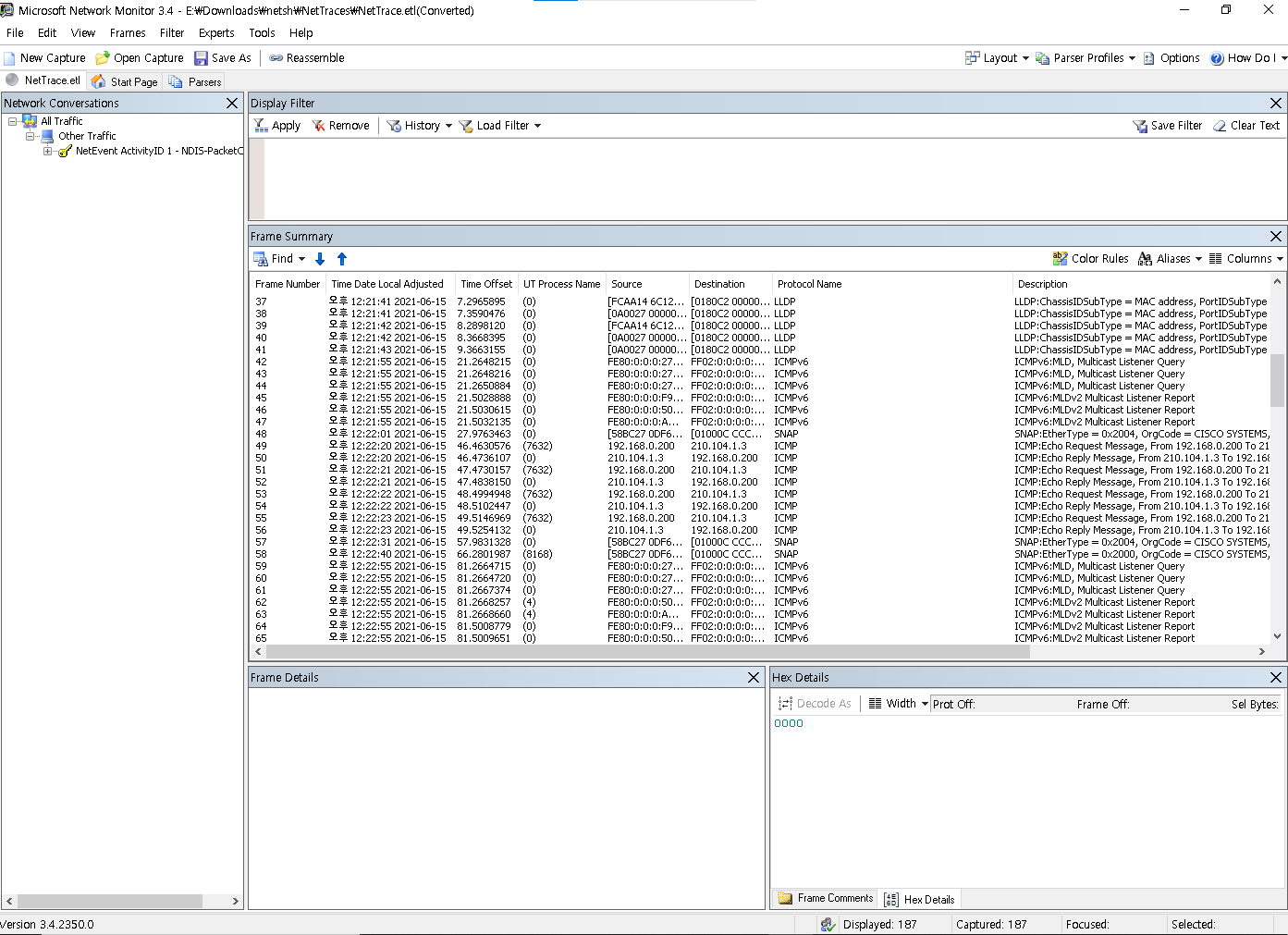Click the Save As disk icon
Image resolution: width=1288 pixels, height=935 pixels.
(x=201, y=57)
